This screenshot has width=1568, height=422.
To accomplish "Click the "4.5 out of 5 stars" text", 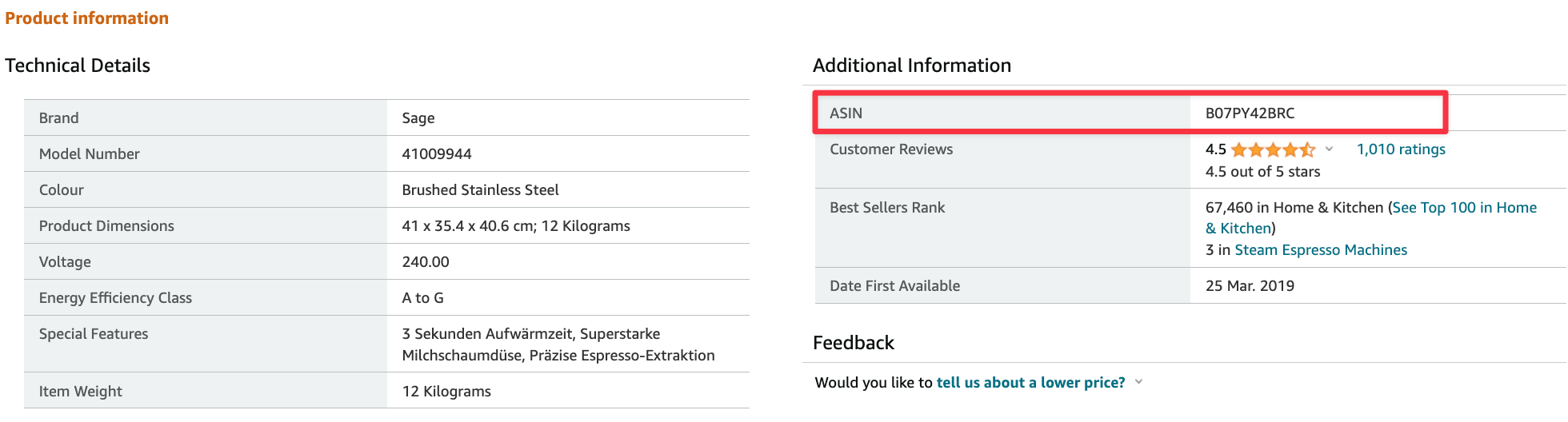I will (1262, 172).
